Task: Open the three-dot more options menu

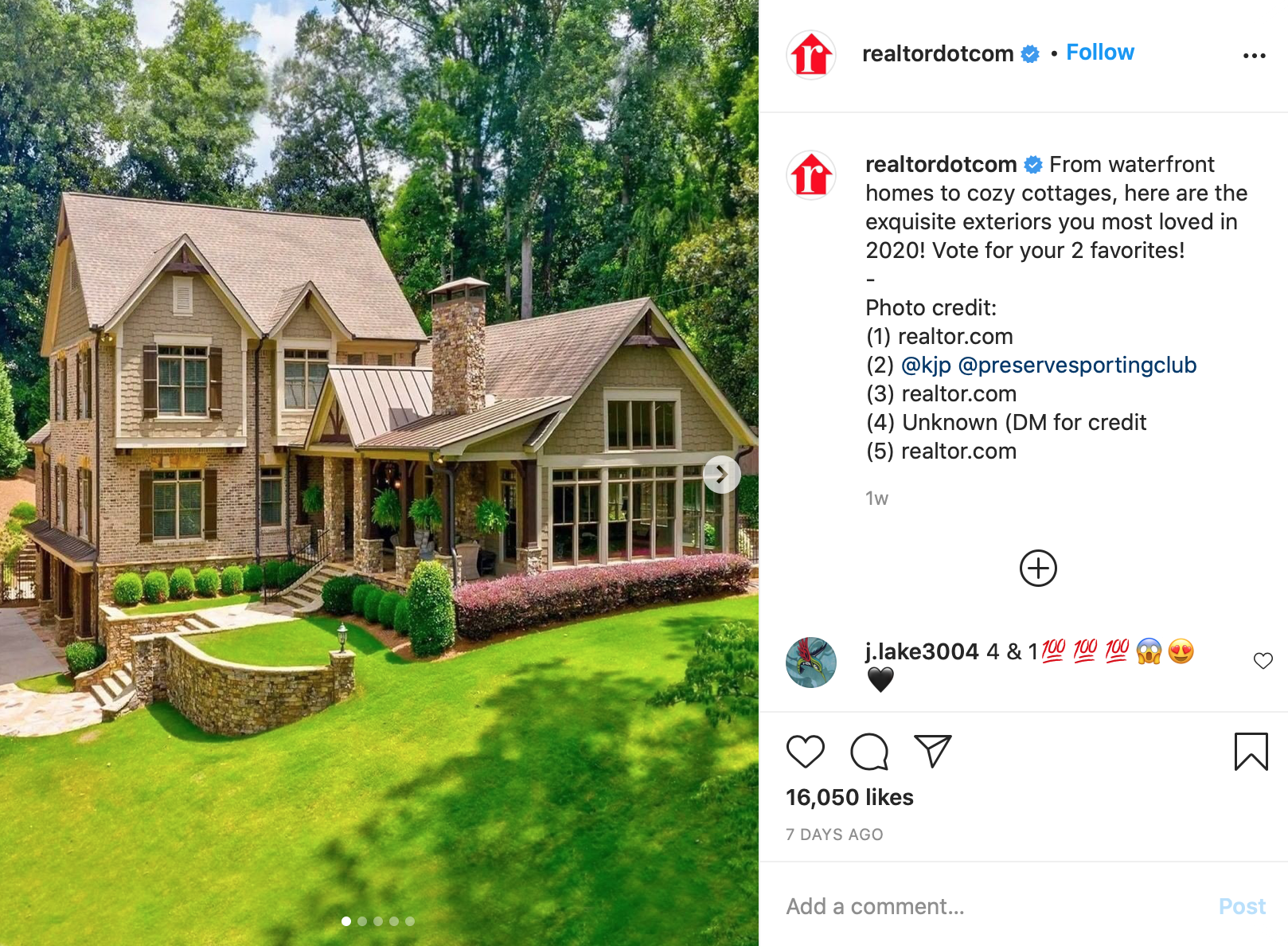Action: (1254, 56)
